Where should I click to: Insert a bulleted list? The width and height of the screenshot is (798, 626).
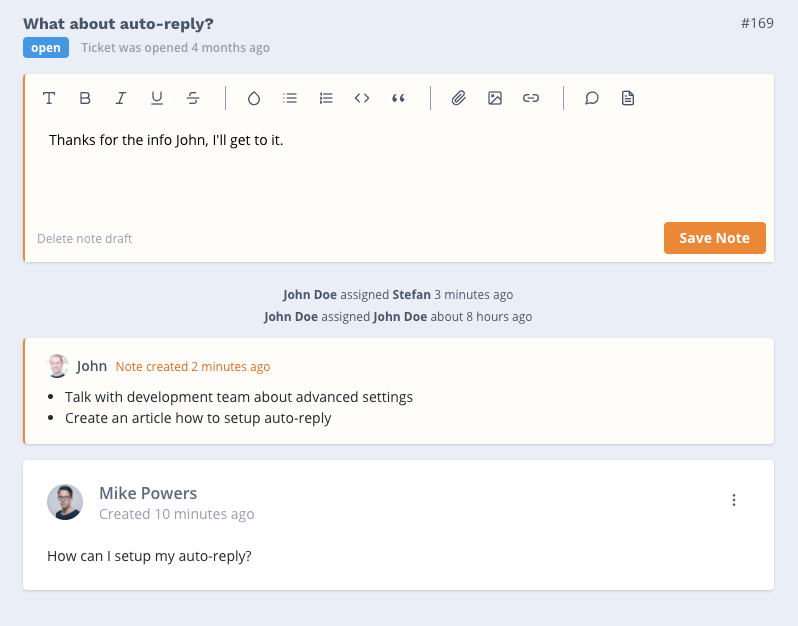point(290,98)
